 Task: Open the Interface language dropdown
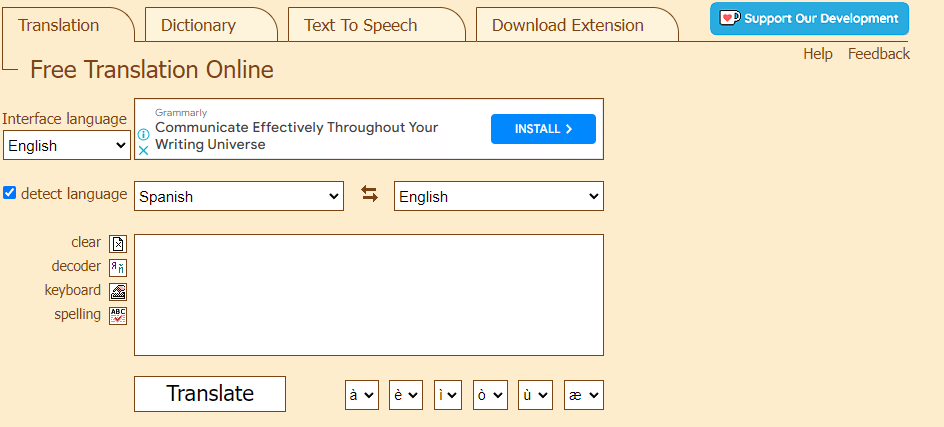[66, 146]
